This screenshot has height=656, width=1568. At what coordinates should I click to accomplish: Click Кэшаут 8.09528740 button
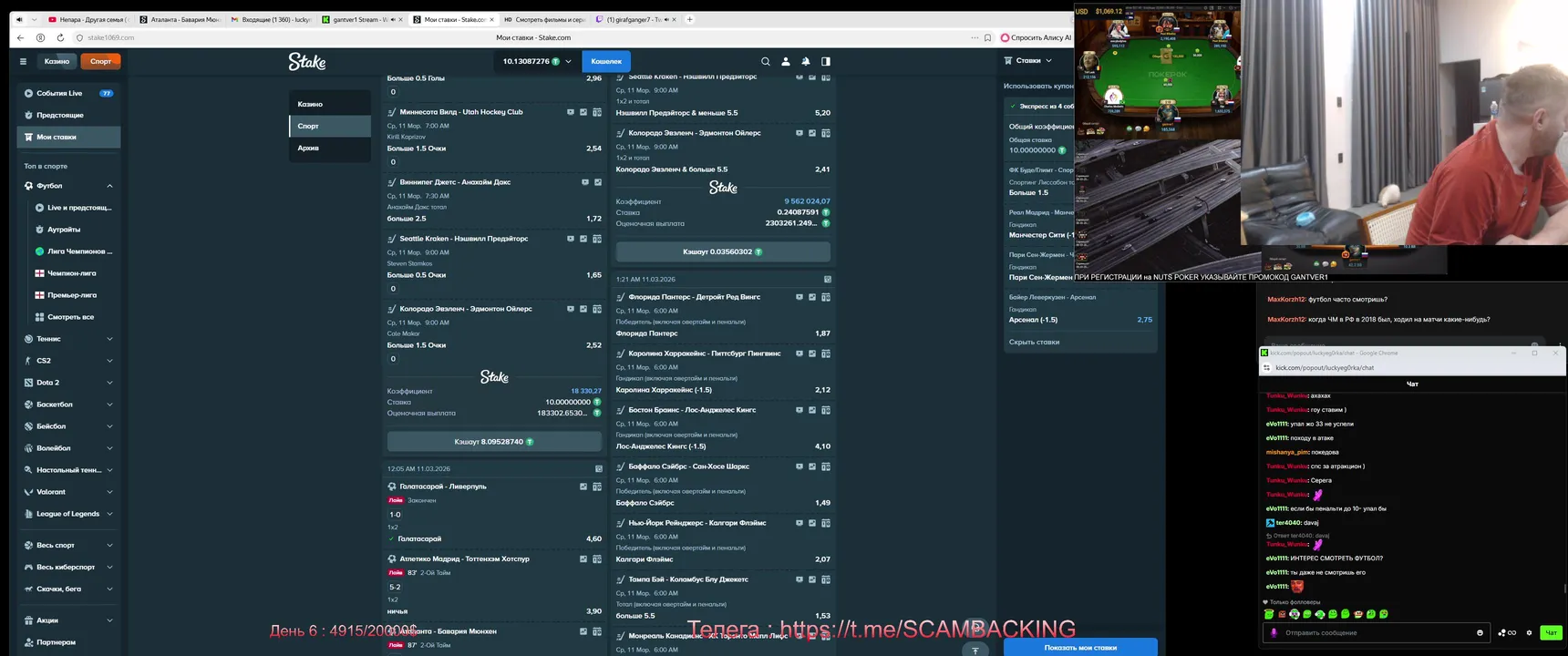coord(494,442)
